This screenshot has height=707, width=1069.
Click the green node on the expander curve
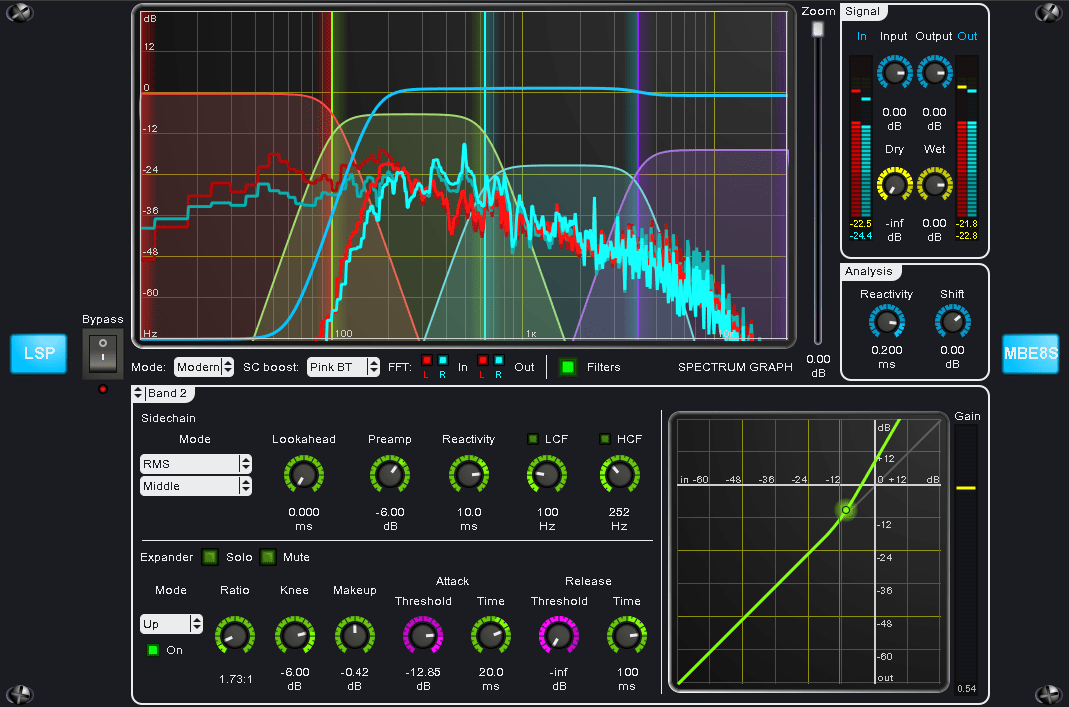coord(845,511)
